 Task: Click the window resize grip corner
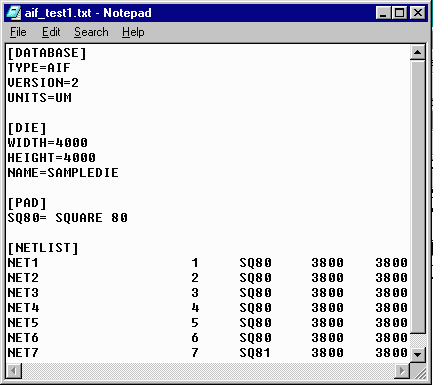click(x=418, y=371)
